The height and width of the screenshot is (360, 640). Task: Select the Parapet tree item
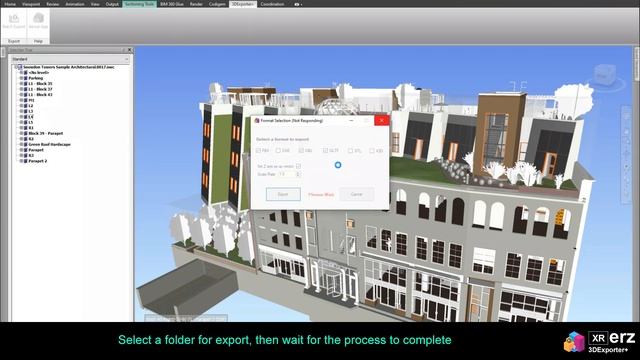click(x=36, y=150)
